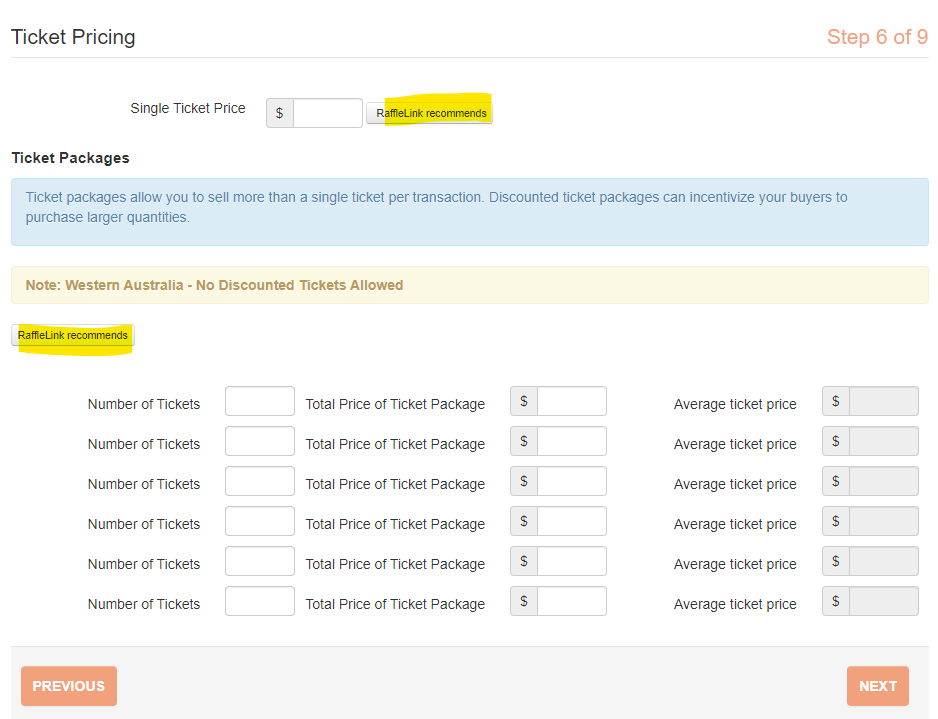938x719 pixels.
Task: Click the last row Average ticket price field
Action: [883, 602]
